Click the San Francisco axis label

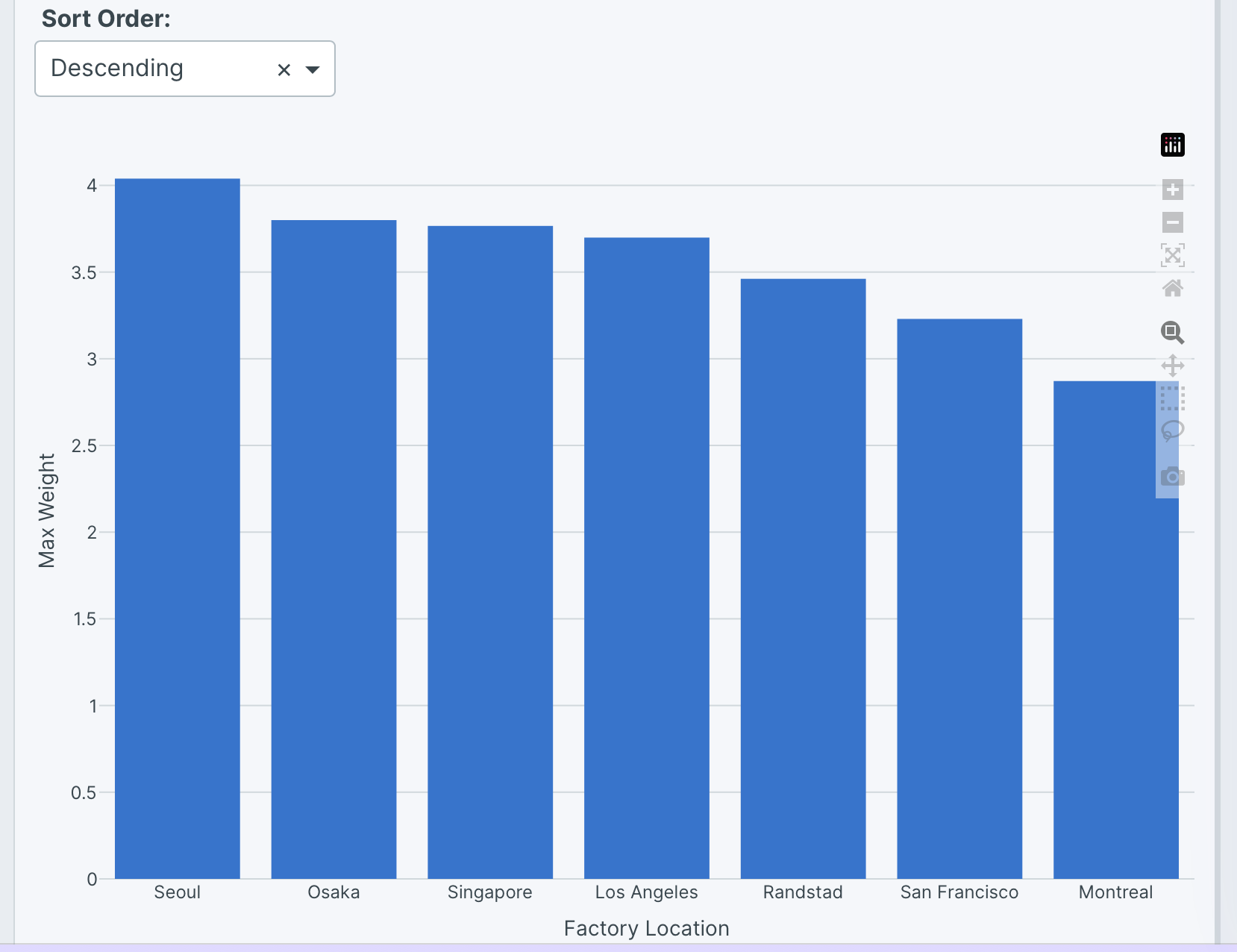click(959, 892)
